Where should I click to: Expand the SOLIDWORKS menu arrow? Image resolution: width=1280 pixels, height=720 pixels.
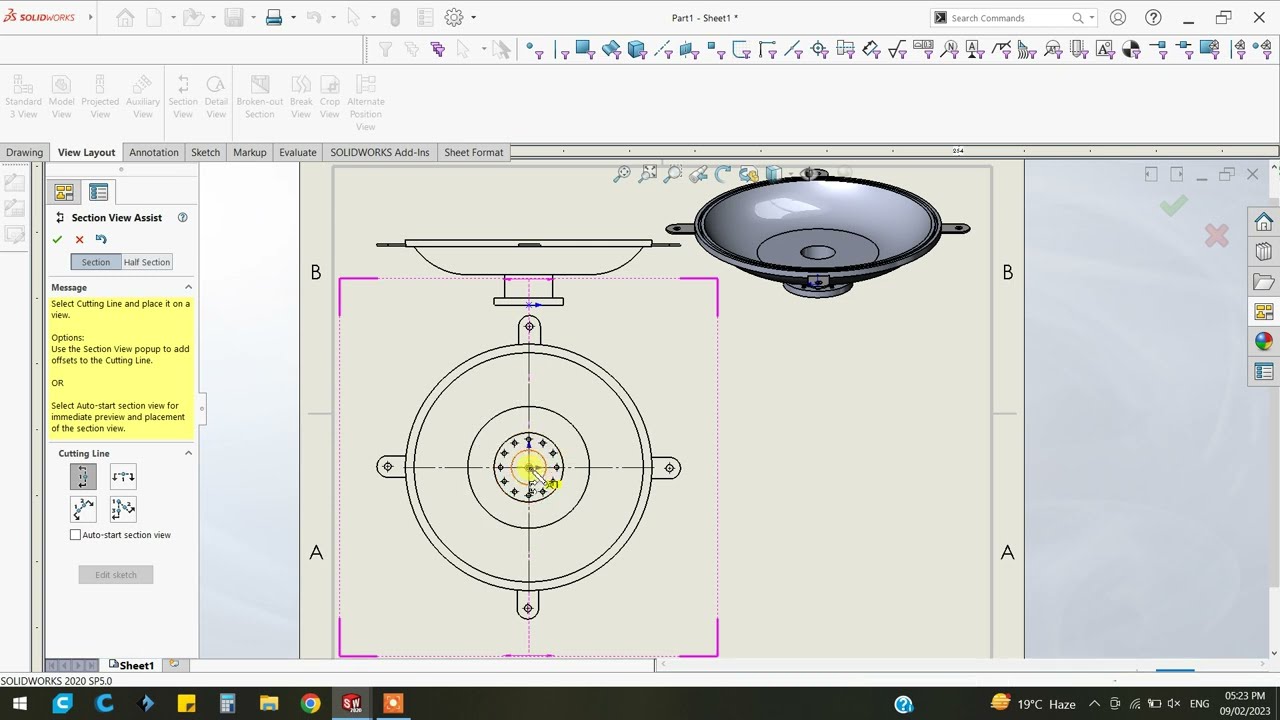pyautogui.click(x=91, y=17)
